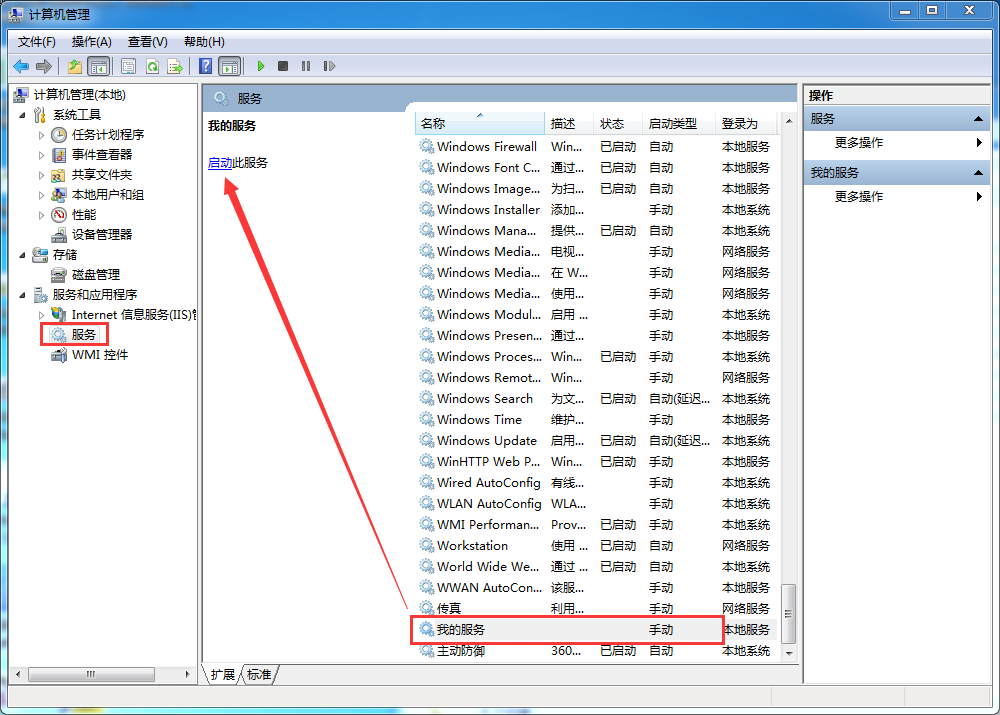The height and width of the screenshot is (715, 1000).
Task: Switch to the 扩展 tab
Action: (x=223, y=675)
